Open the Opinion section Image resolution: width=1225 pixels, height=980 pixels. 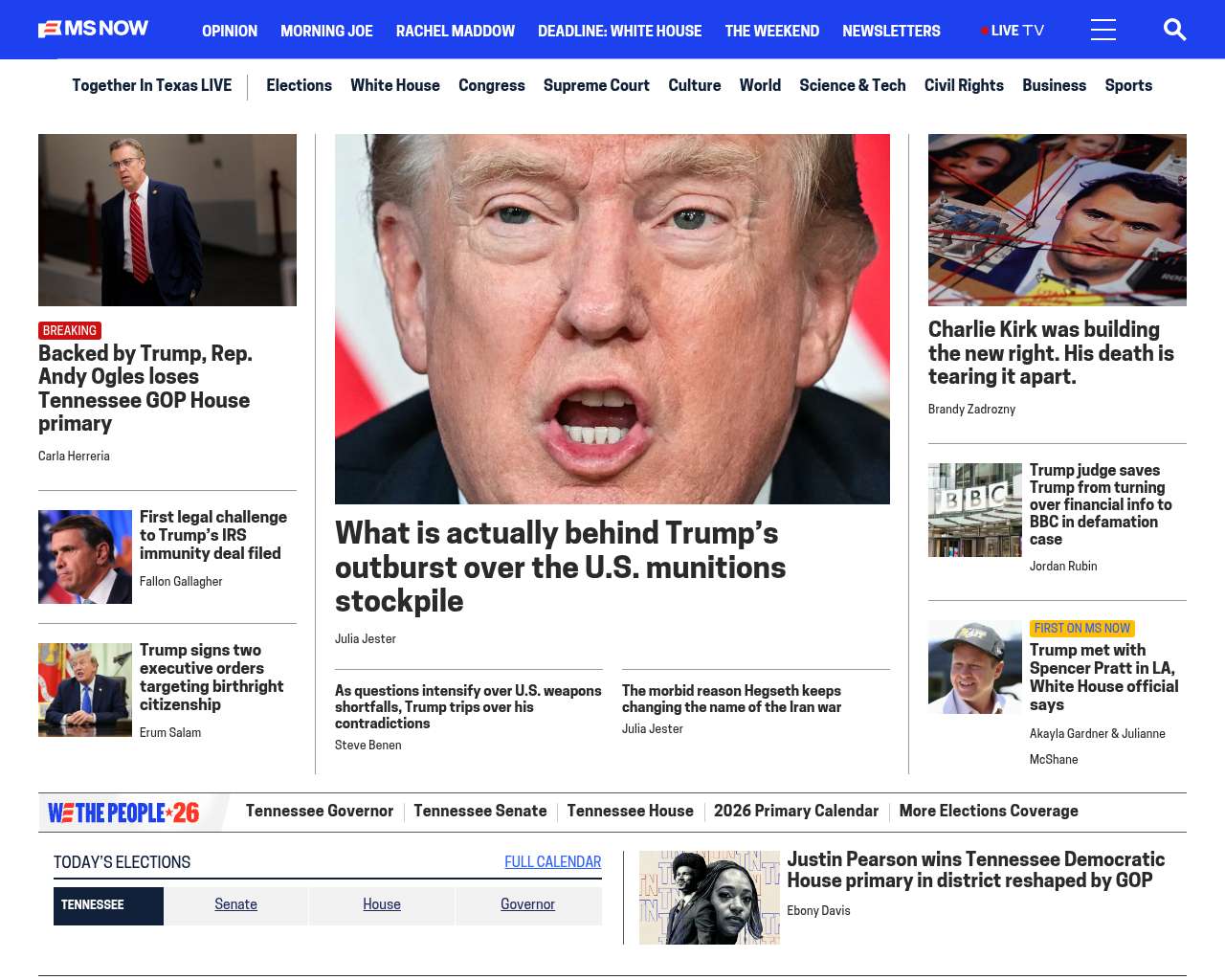[x=230, y=31]
